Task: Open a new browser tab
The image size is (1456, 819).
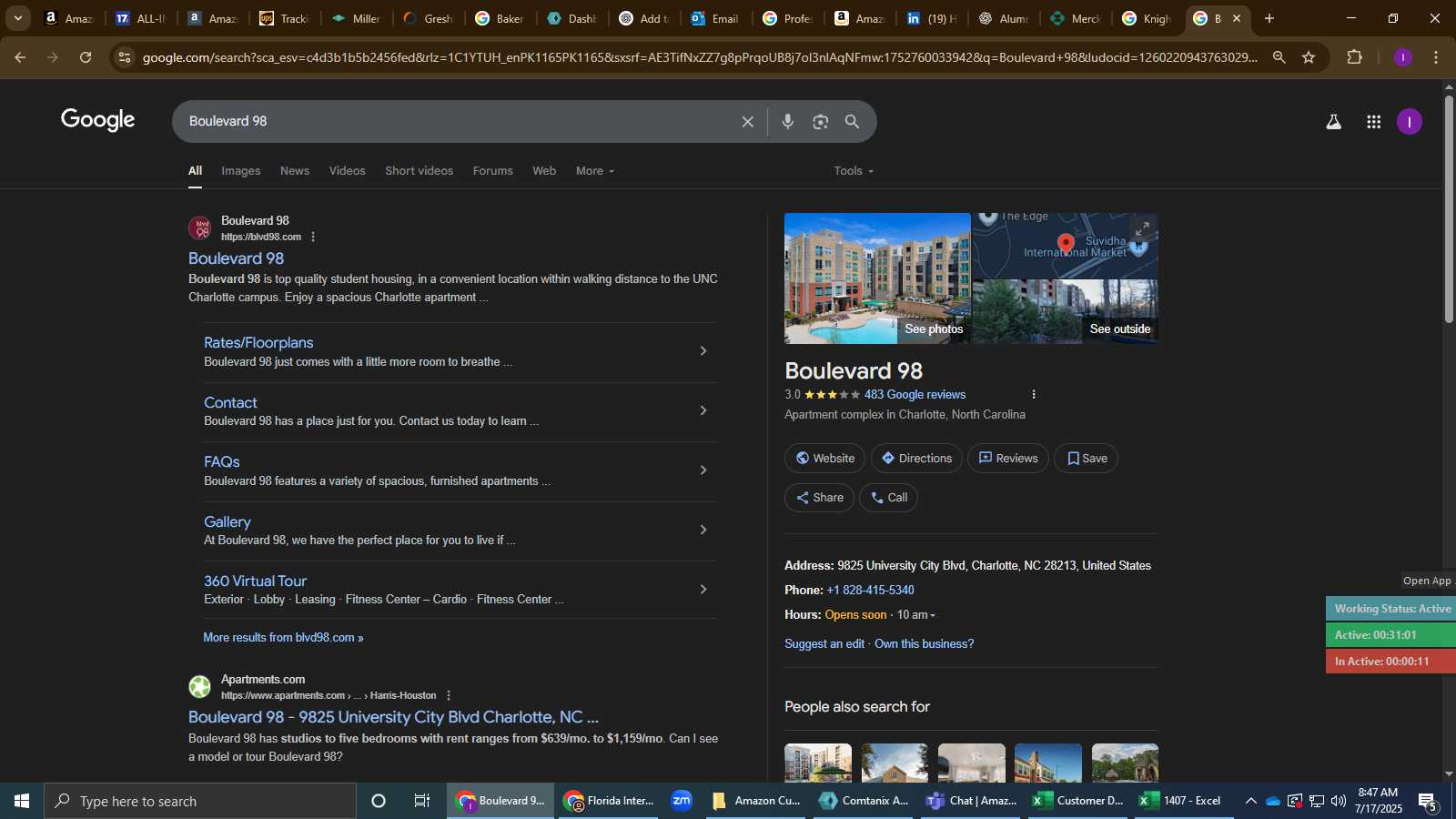Action: [1269, 18]
